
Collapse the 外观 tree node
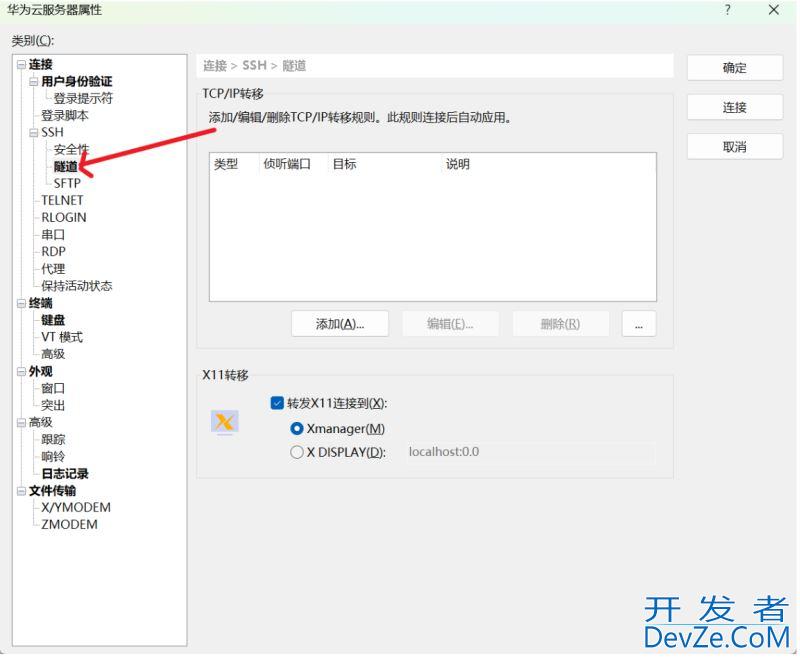[21, 371]
